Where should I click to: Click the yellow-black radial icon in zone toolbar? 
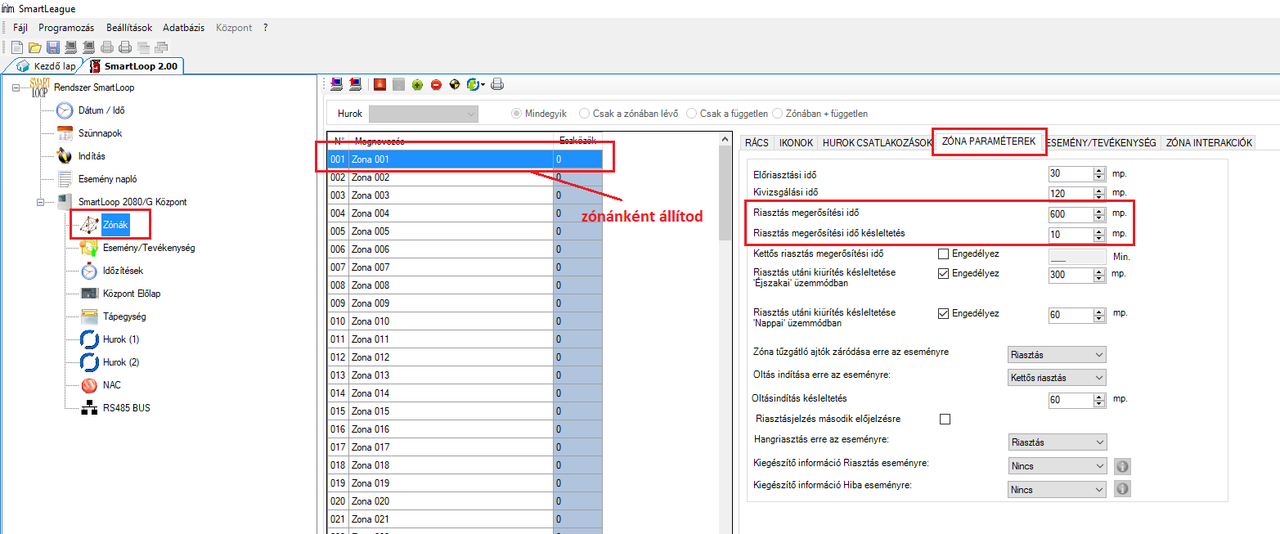pos(455,84)
